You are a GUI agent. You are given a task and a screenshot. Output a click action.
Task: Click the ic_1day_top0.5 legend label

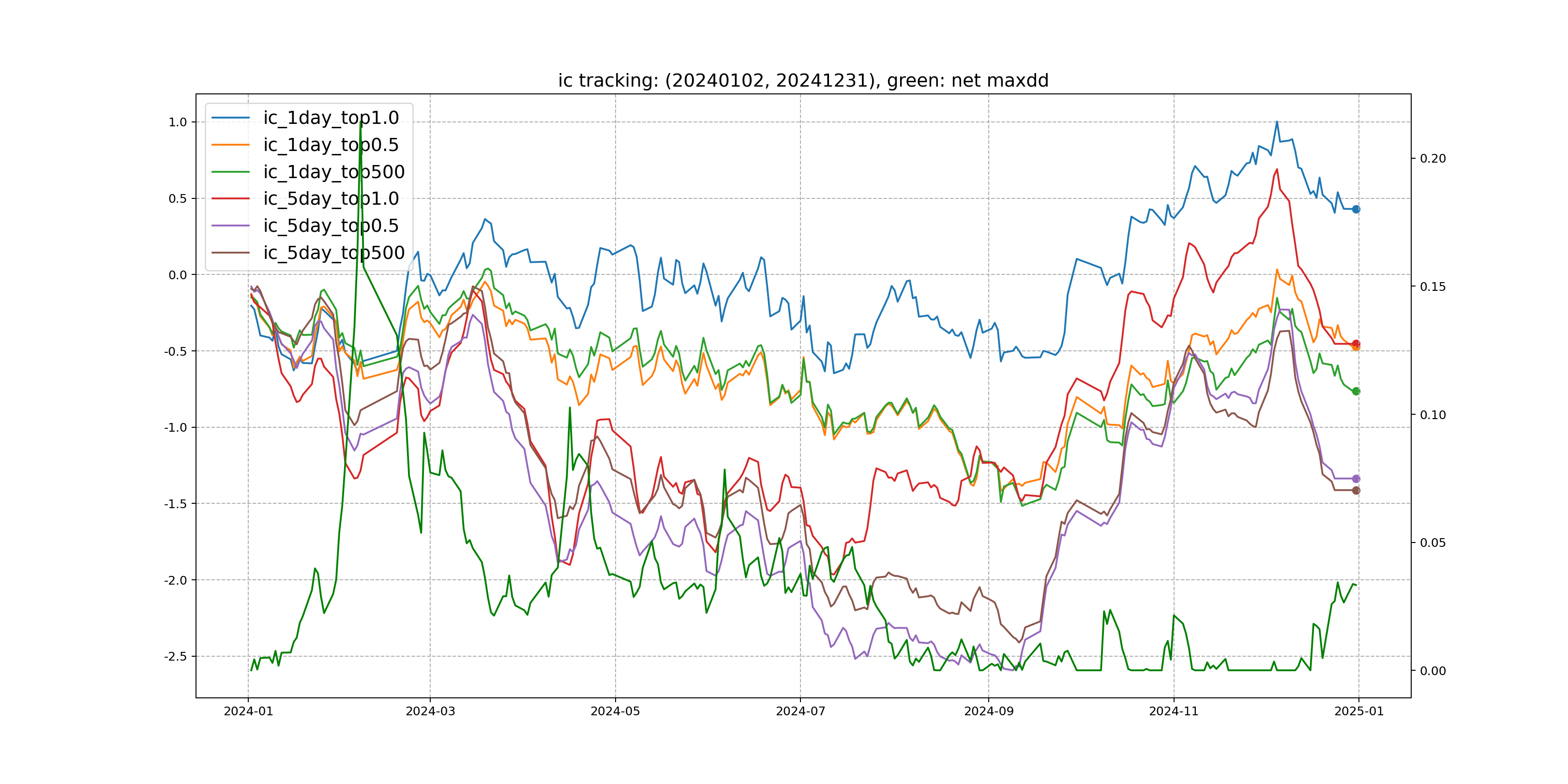tap(331, 145)
